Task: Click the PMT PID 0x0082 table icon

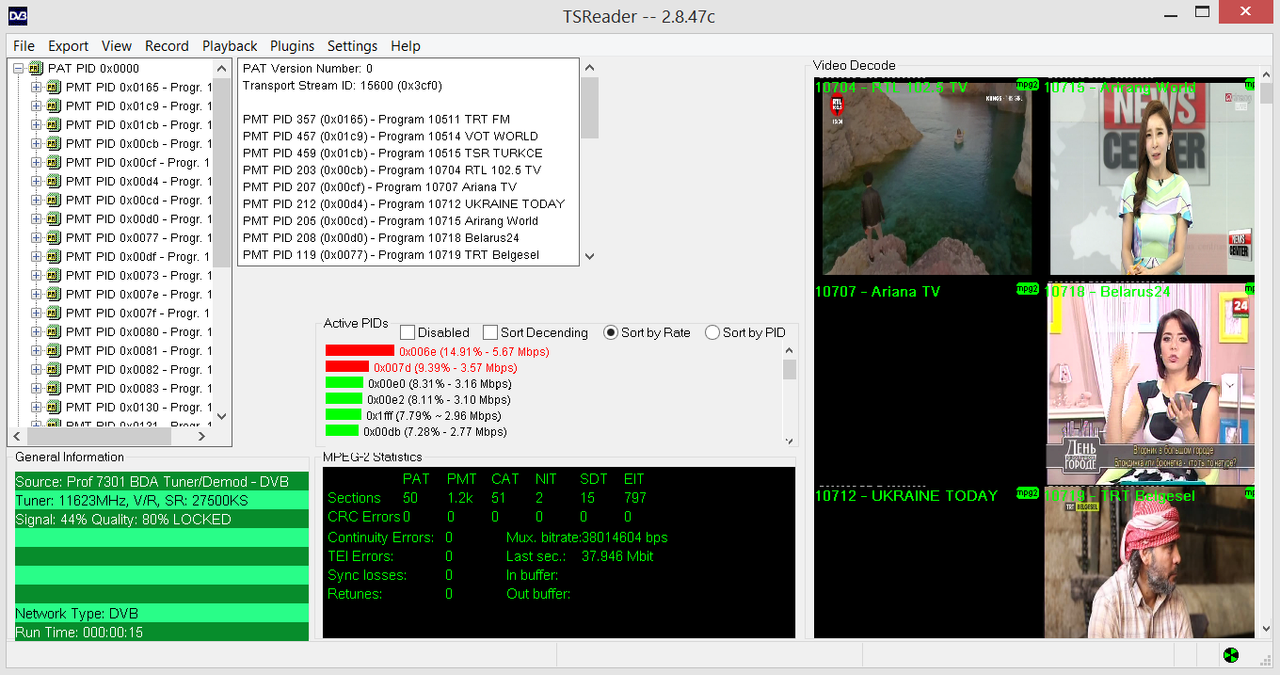Action: pos(54,370)
